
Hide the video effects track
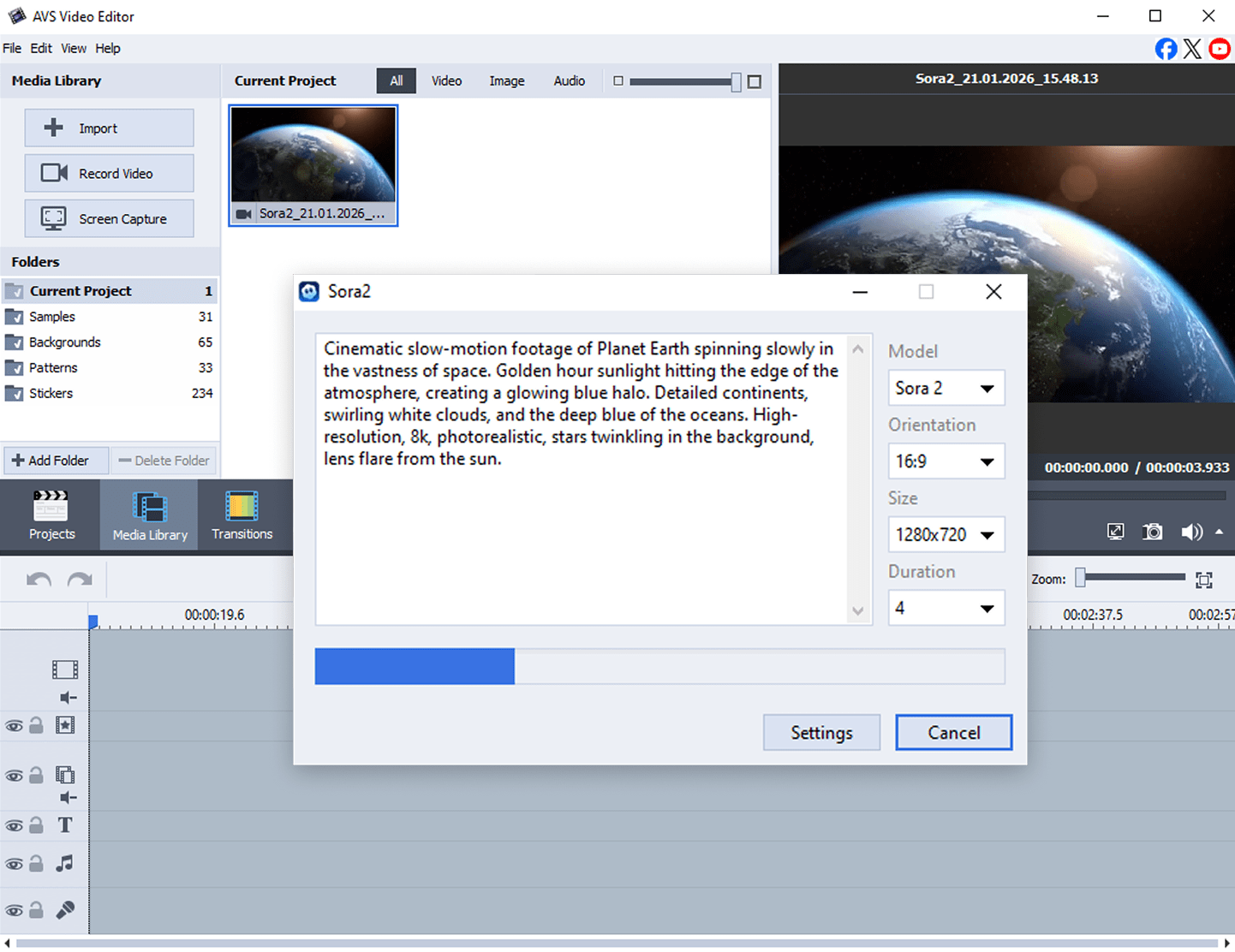pos(15,726)
